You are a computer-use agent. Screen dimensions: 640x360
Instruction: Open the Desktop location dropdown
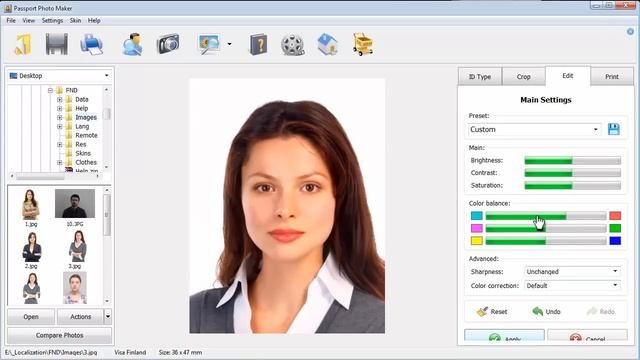pyautogui.click(x=60, y=76)
